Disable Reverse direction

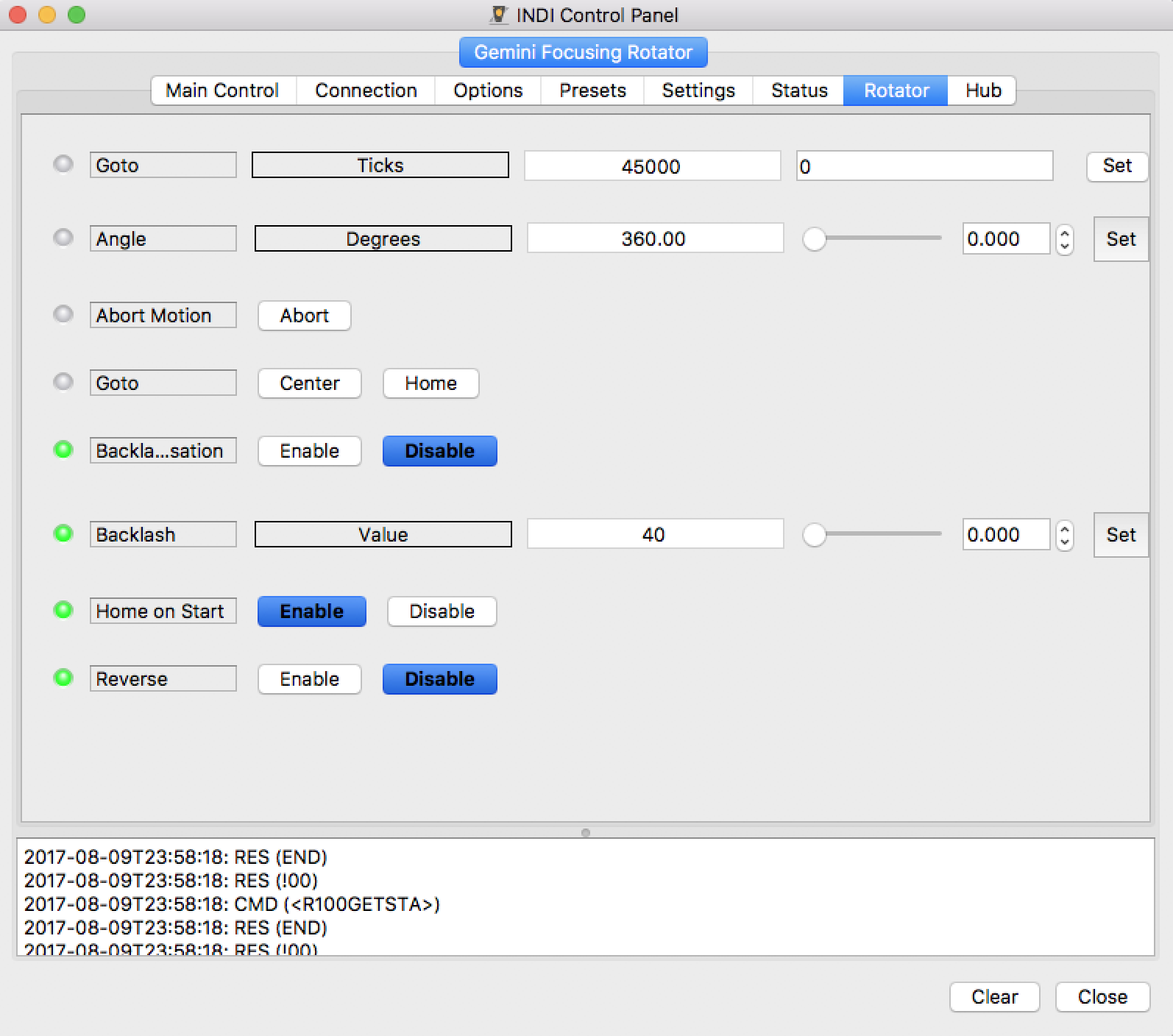[x=439, y=679]
